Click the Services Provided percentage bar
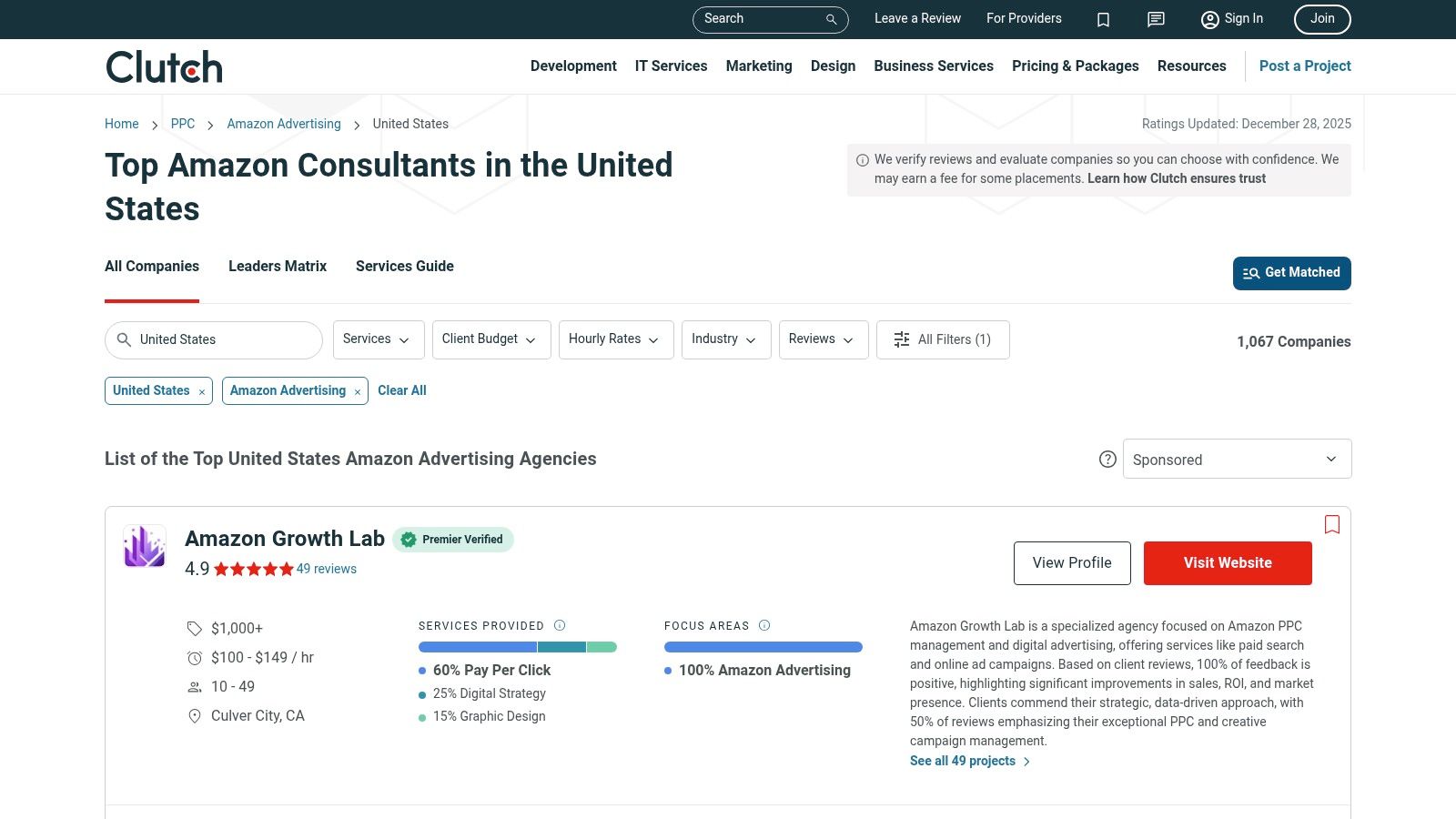This screenshot has width=1456, height=819. click(x=518, y=647)
